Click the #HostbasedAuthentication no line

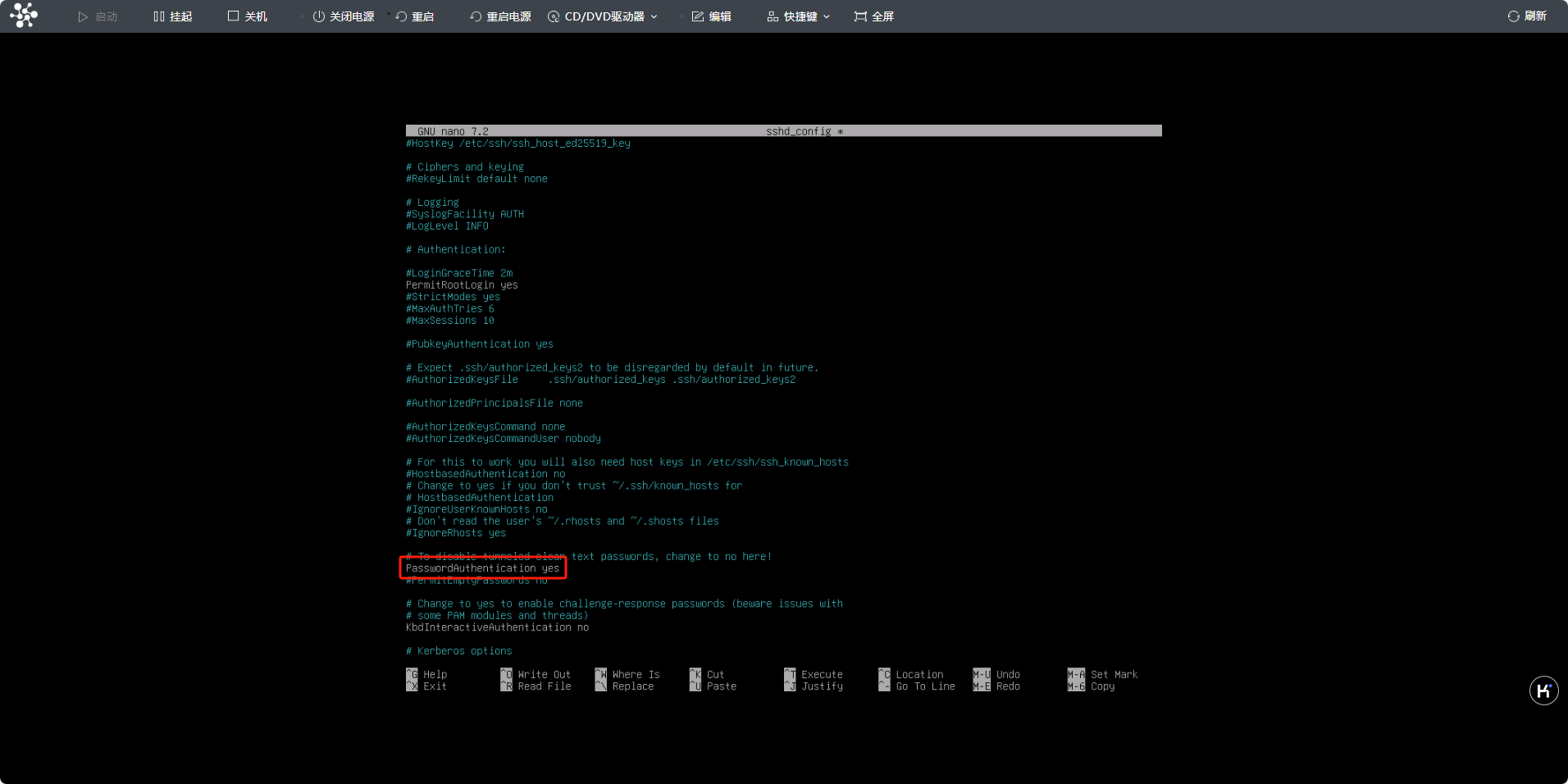point(485,474)
